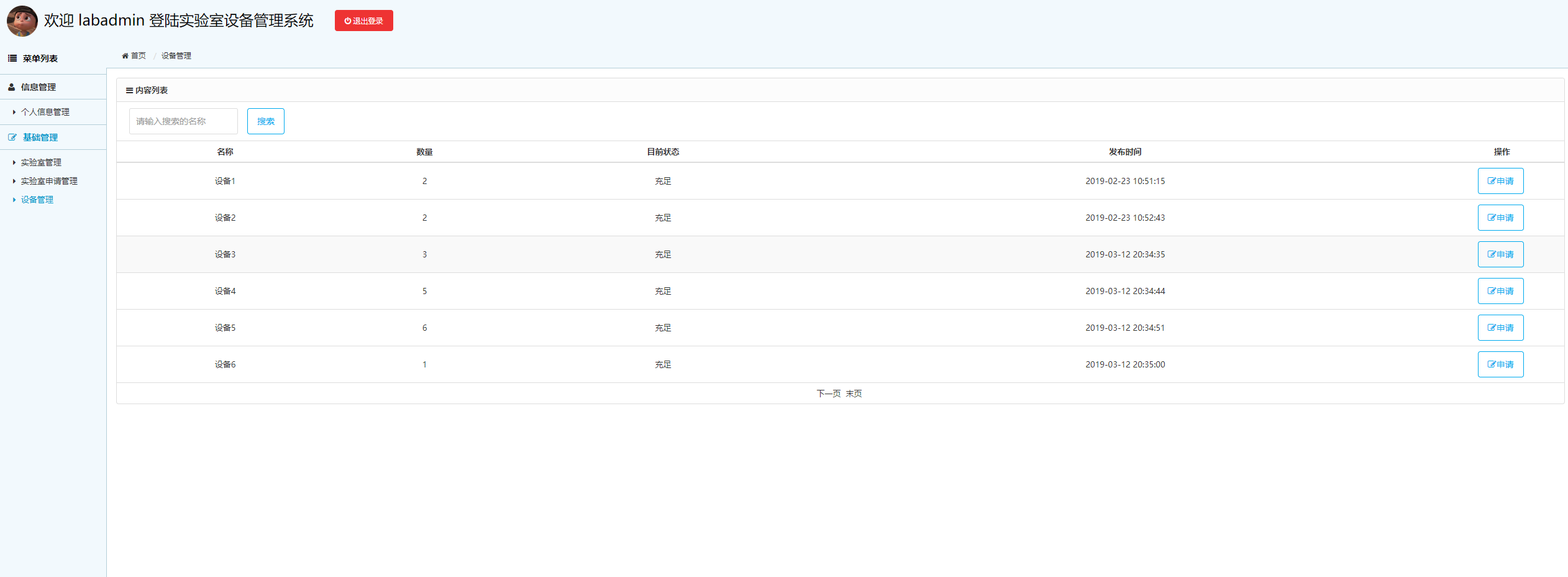Click the quantity 3 for 设备3

click(x=424, y=254)
